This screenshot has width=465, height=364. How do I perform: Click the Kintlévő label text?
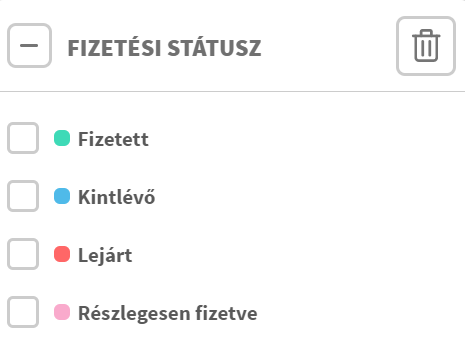pos(117,197)
